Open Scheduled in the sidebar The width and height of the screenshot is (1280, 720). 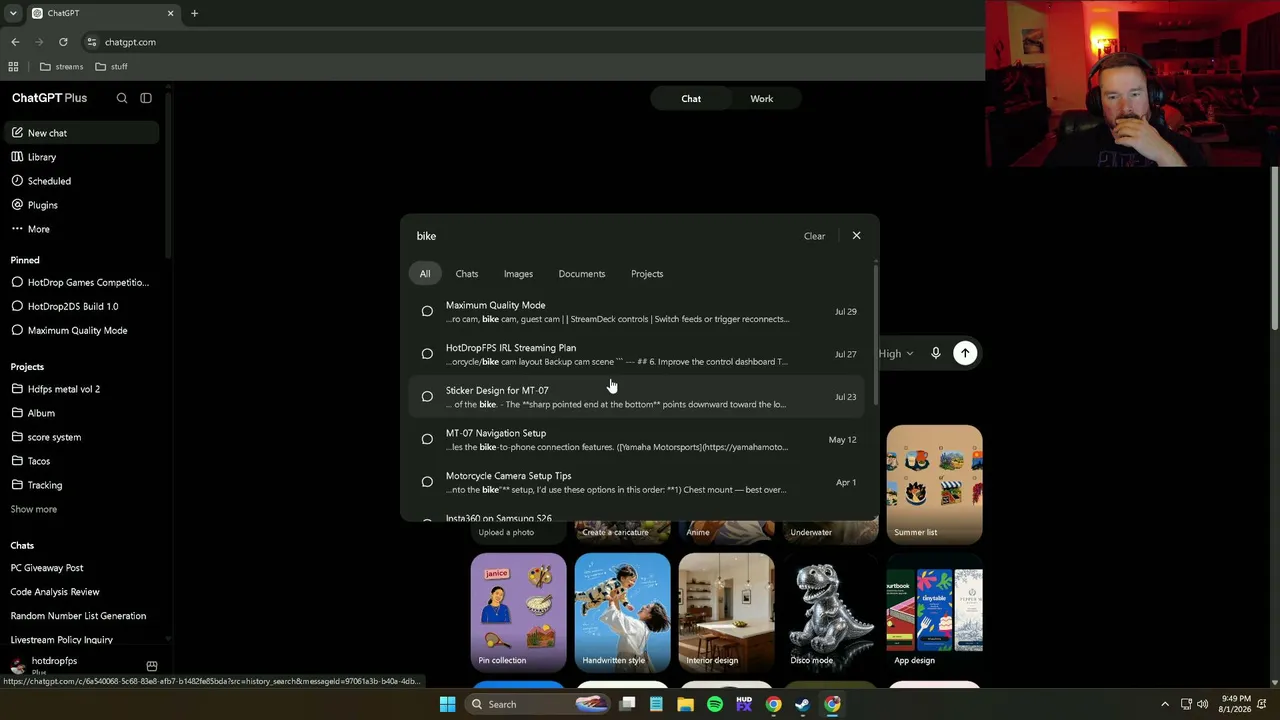(x=80, y=181)
